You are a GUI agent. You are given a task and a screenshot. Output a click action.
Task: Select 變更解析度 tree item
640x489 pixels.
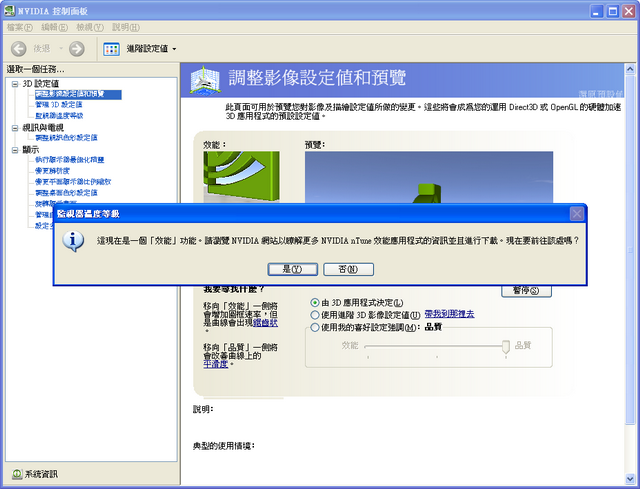point(52,171)
